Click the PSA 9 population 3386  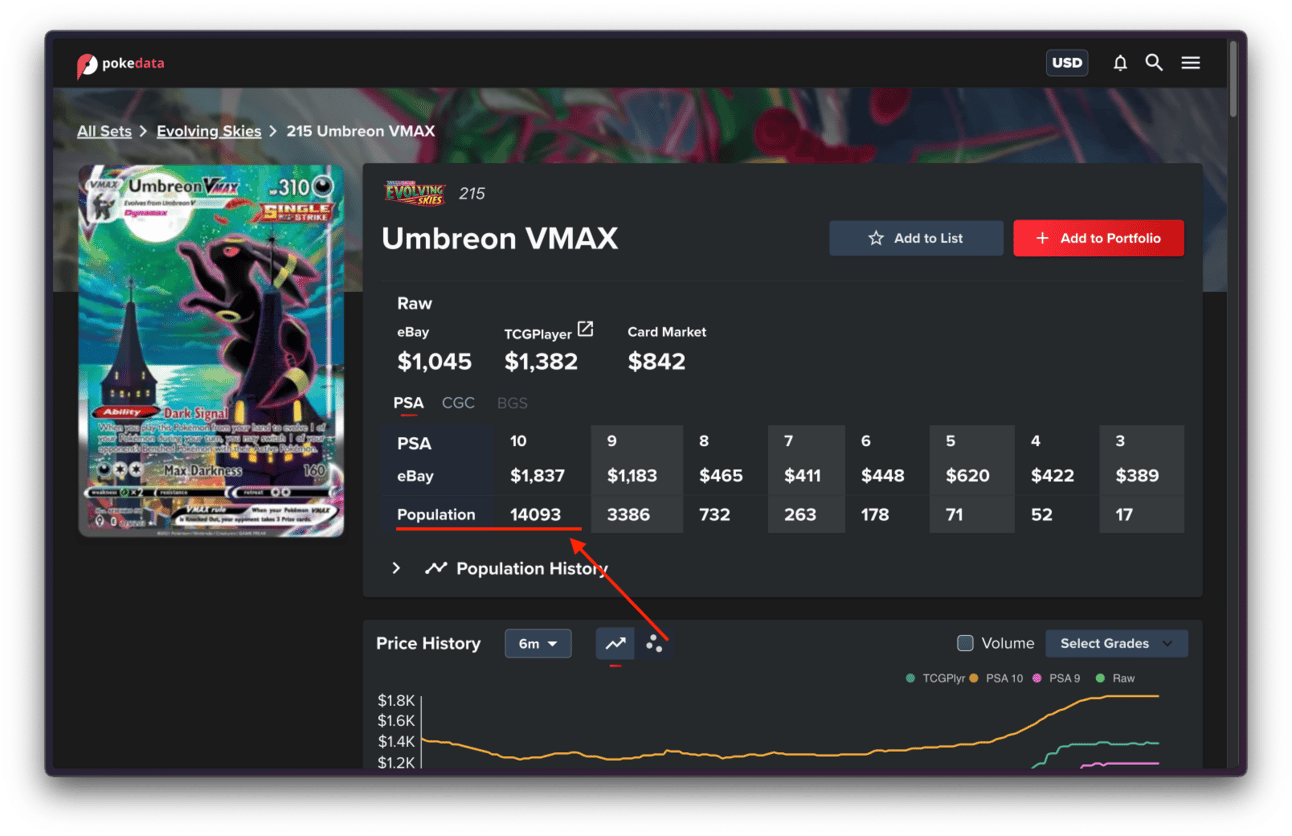[x=628, y=515]
